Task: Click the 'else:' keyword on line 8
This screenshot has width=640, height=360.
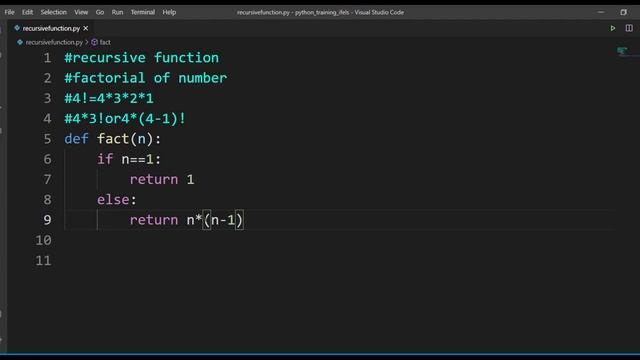Action: point(117,200)
